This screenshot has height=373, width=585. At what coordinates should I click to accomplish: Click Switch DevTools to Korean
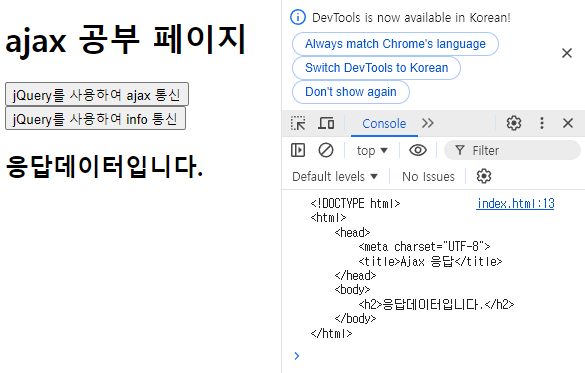click(376, 68)
